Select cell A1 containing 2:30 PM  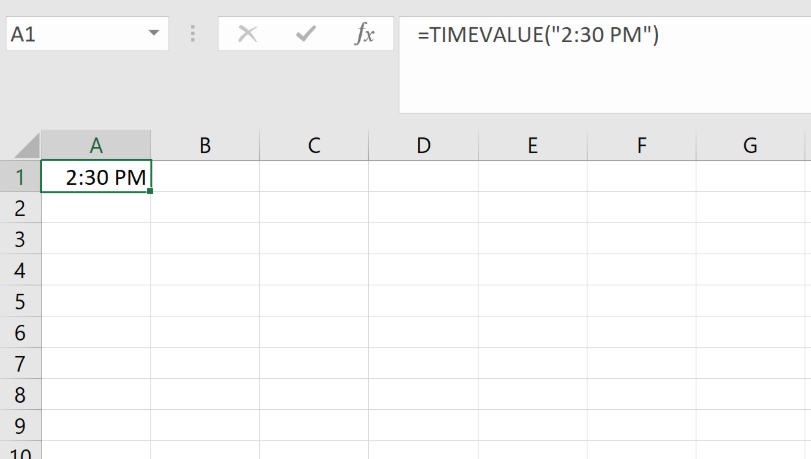coord(96,177)
